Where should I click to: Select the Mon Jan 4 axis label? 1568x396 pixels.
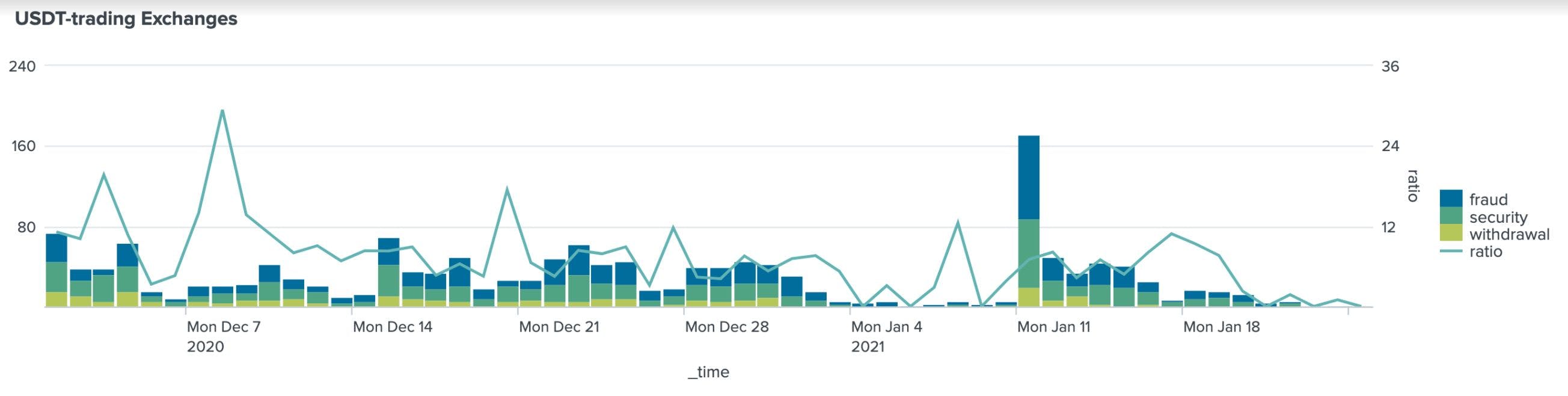886,327
